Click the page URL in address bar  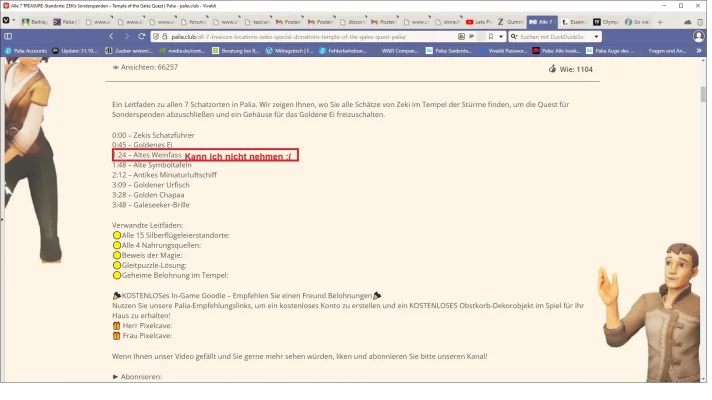click(289, 37)
